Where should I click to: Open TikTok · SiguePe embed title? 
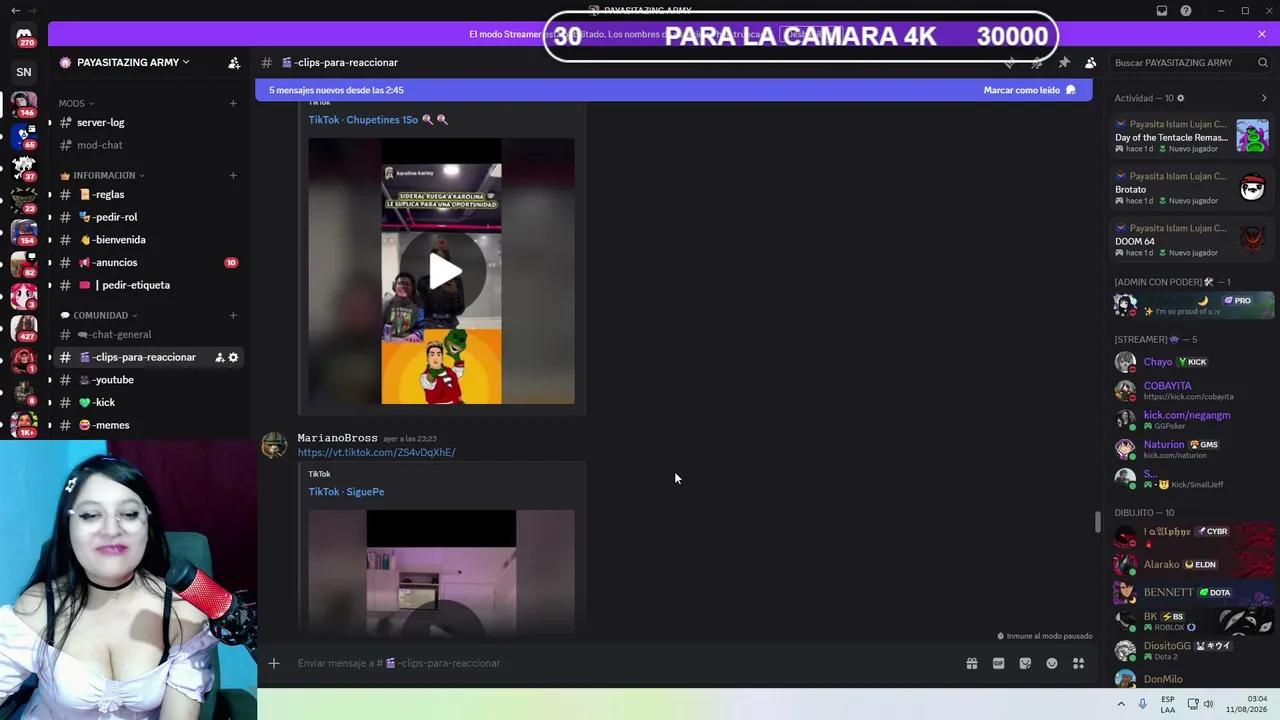[346, 492]
